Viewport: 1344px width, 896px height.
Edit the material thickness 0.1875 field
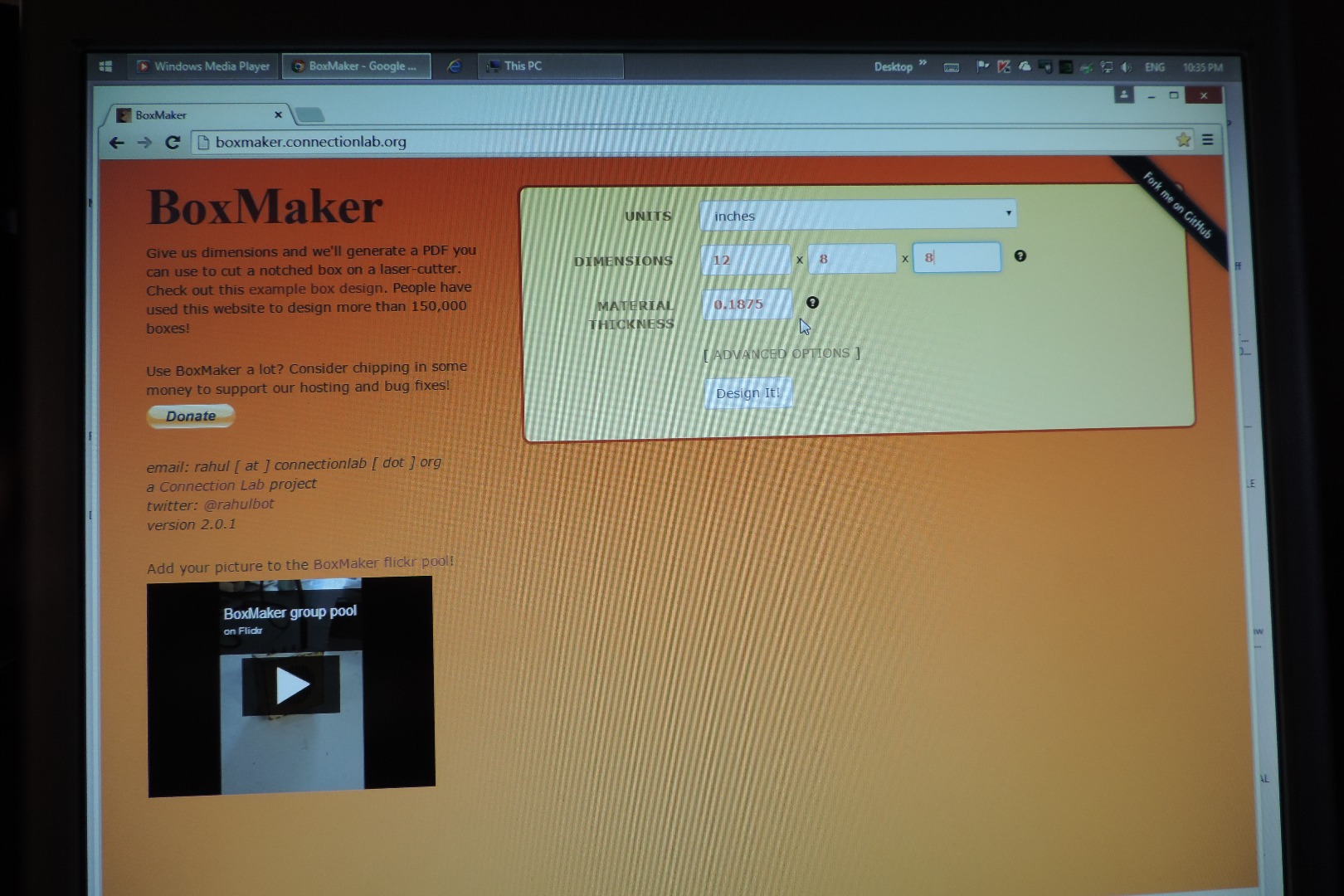tap(747, 304)
